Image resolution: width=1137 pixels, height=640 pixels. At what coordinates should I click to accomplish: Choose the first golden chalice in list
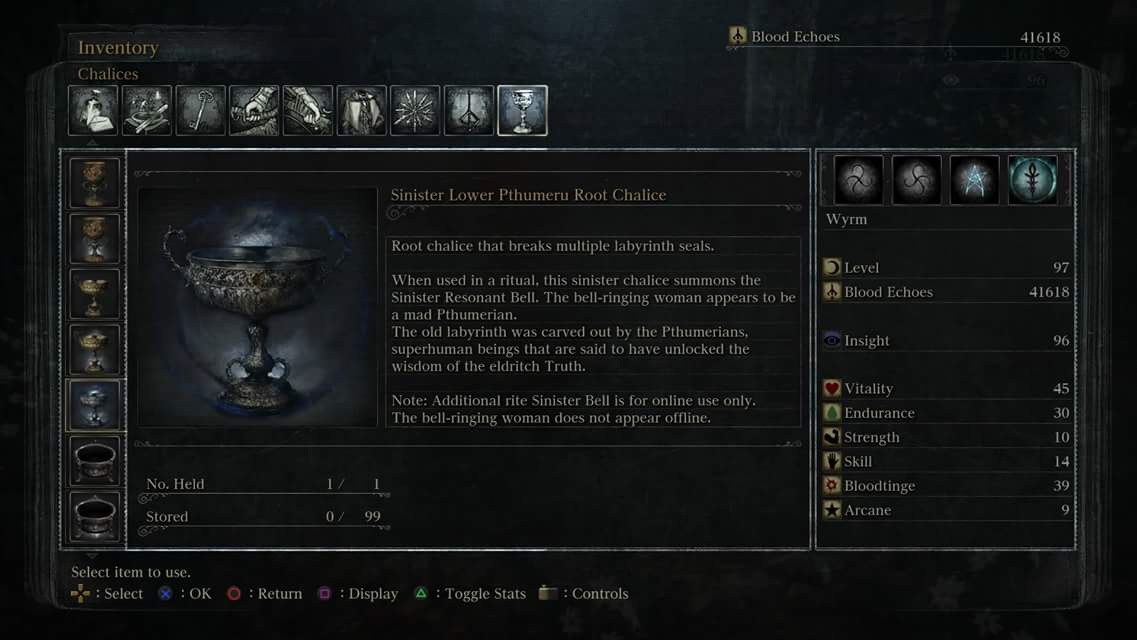click(94, 183)
